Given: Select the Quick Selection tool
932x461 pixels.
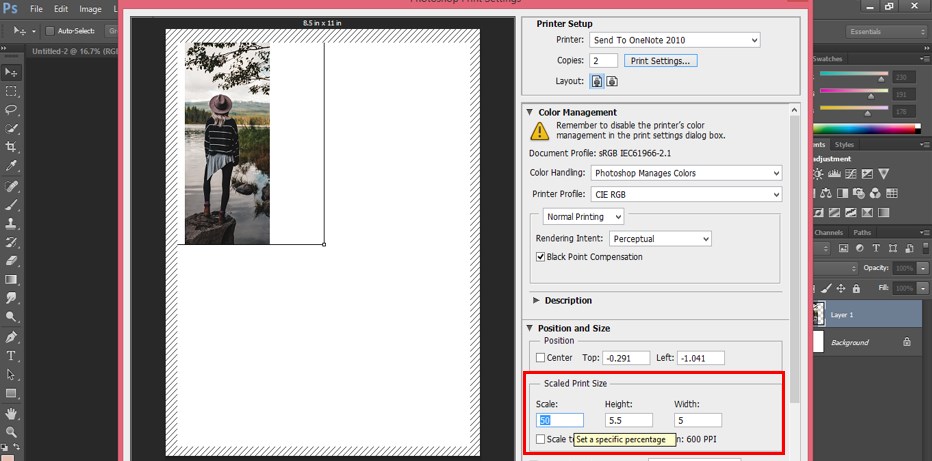Looking at the screenshot, I should pyautogui.click(x=11, y=128).
